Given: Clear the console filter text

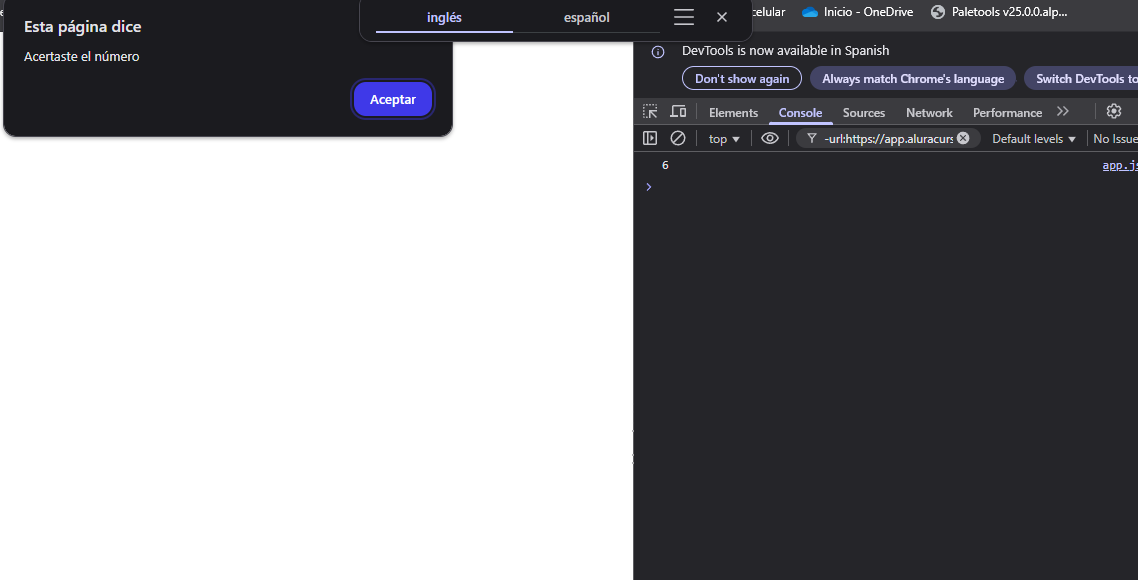Looking at the screenshot, I should [963, 138].
